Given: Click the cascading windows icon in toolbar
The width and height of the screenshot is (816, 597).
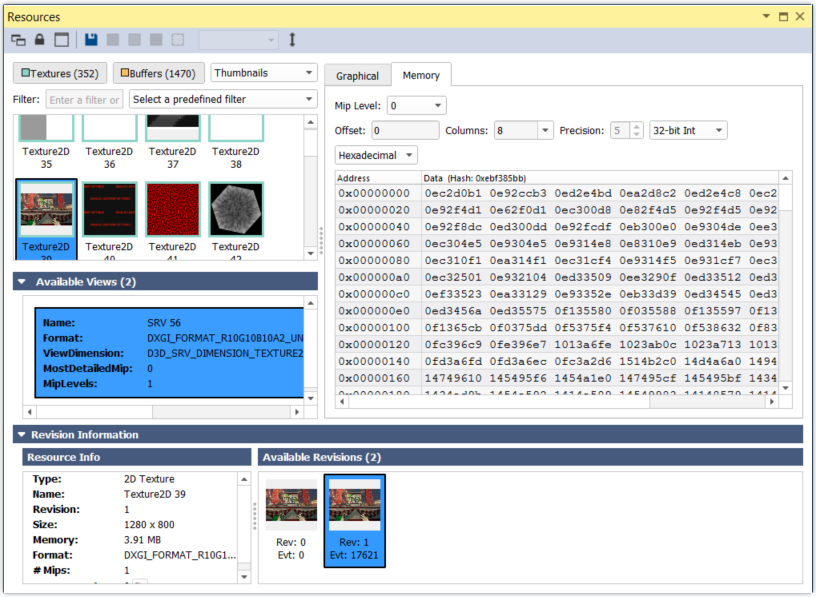Looking at the screenshot, I should coord(19,40).
